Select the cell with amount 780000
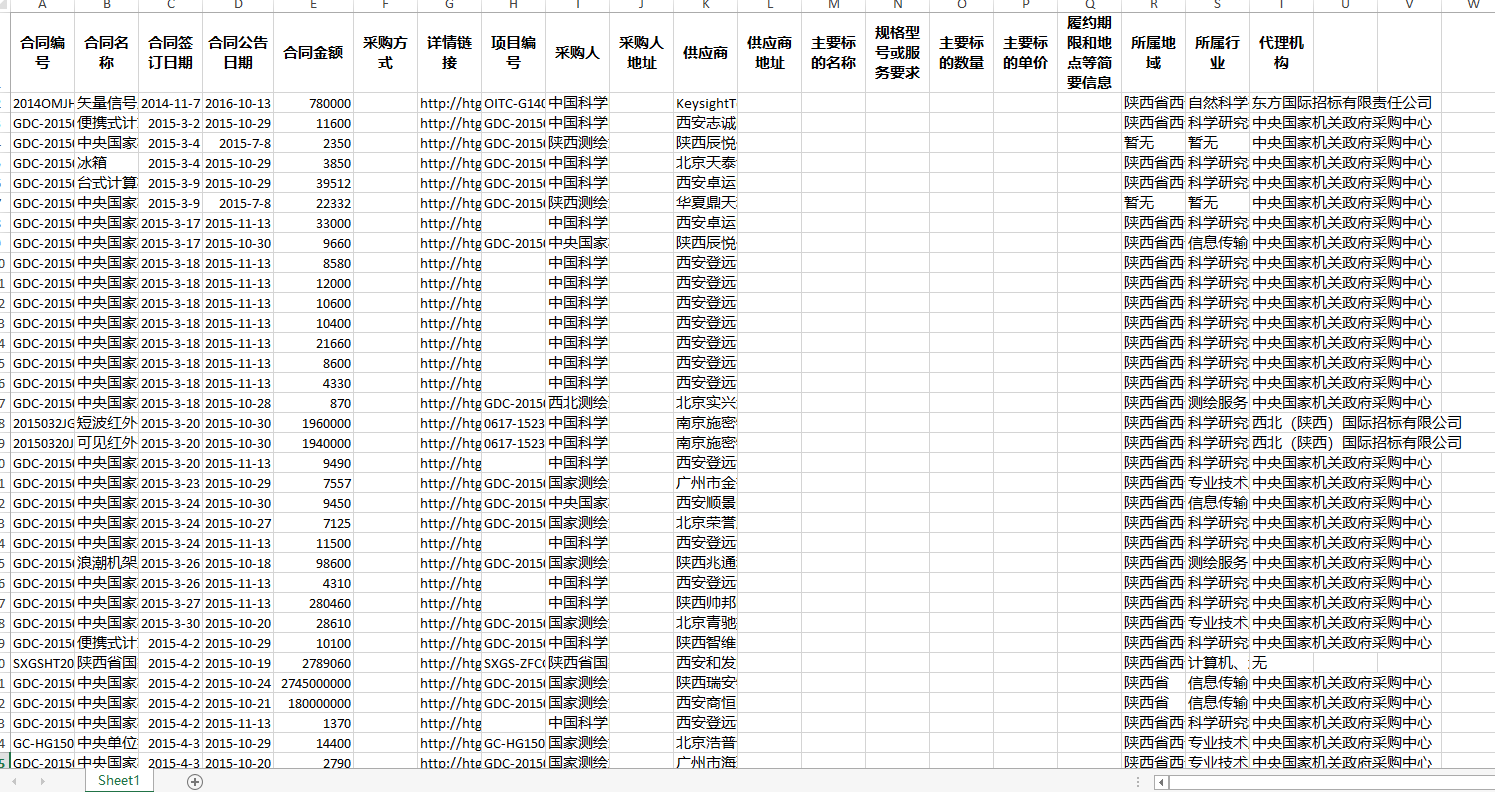The height and width of the screenshot is (792, 1495). click(x=313, y=103)
